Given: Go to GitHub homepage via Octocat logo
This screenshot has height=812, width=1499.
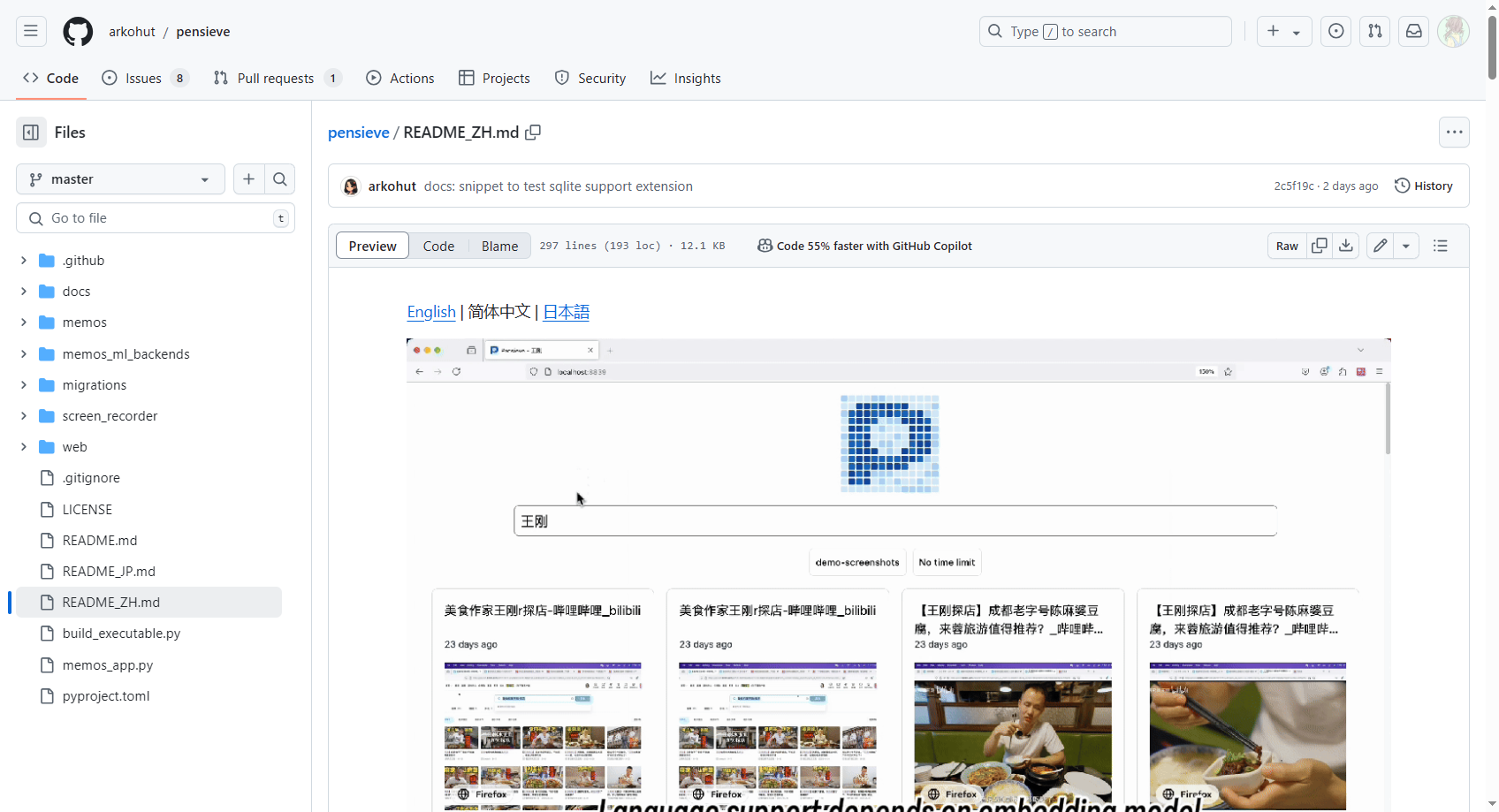Looking at the screenshot, I should pos(78,31).
